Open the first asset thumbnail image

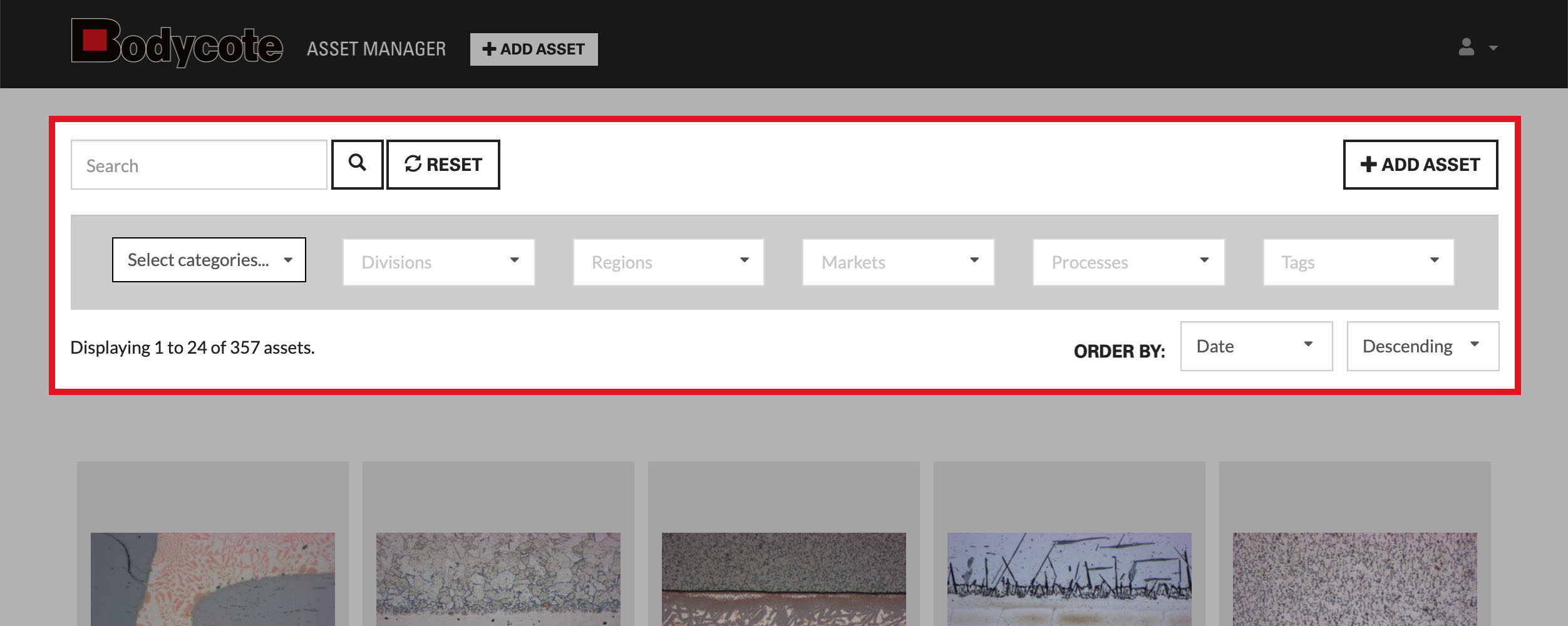(x=213, y=579)
